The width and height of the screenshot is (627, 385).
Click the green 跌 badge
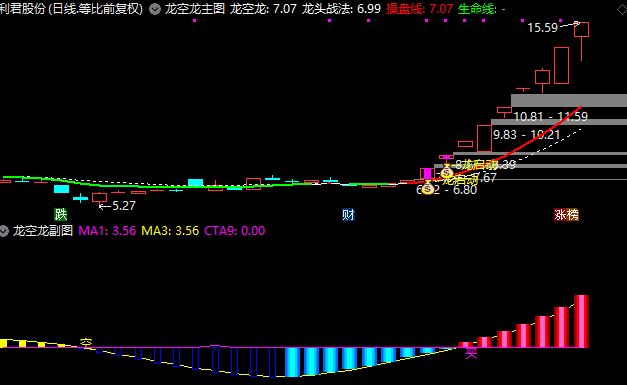click(x=61, y=215)
